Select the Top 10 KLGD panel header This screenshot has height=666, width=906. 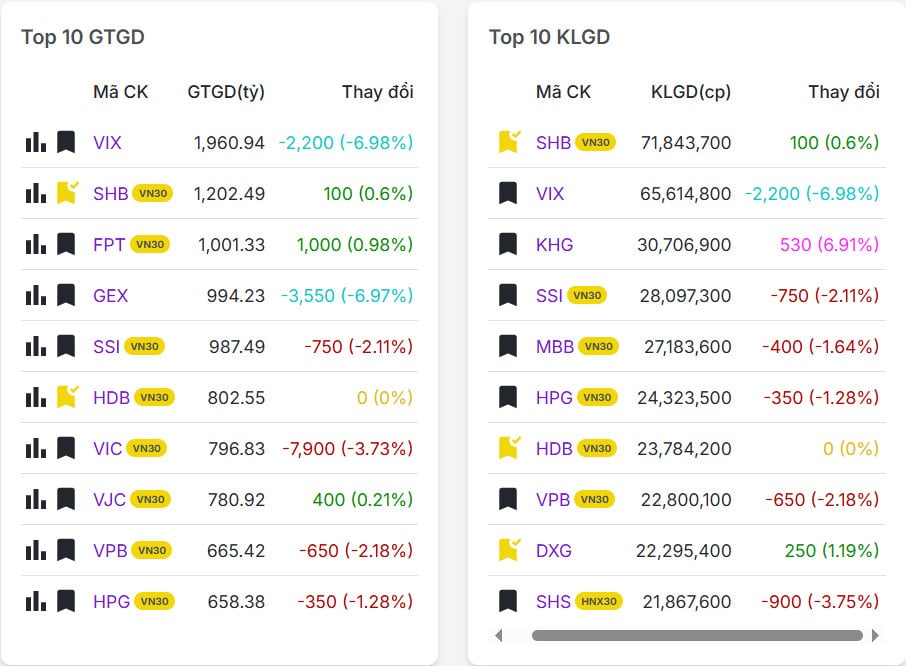pyautogui.click(x=549, y=37)
